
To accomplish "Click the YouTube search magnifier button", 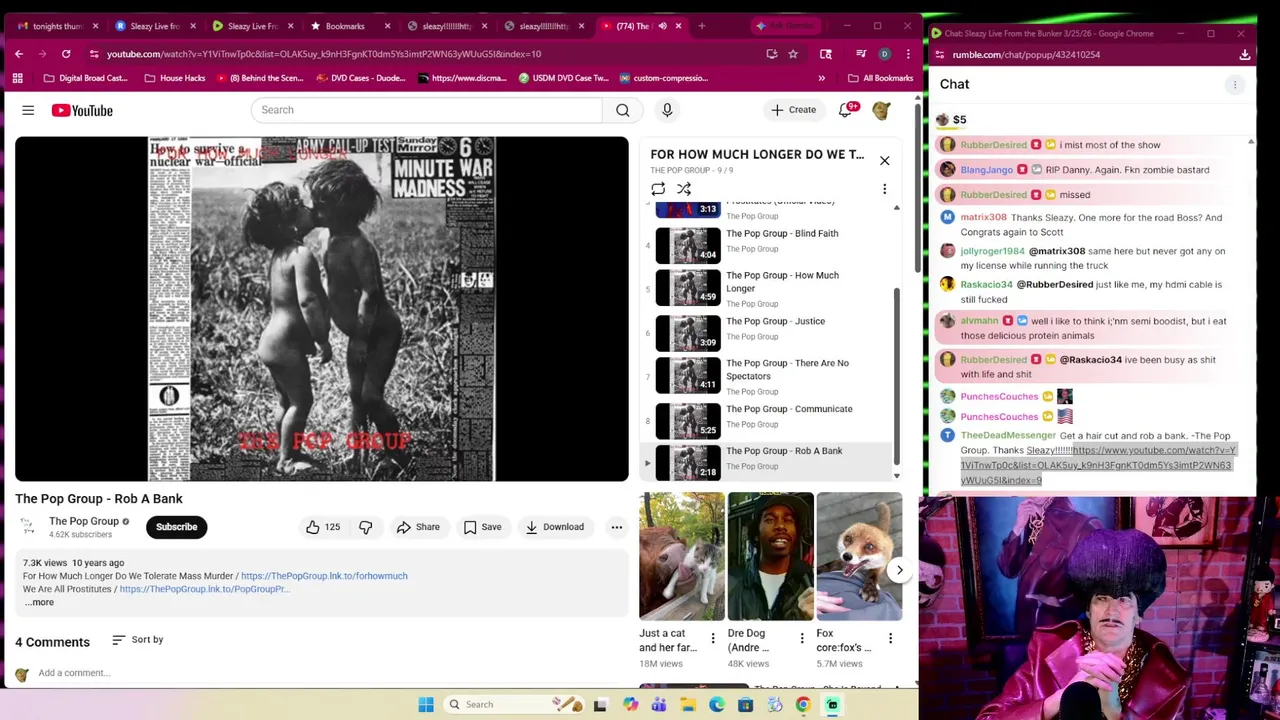I will pyautogui.click(x=623, y=110).
